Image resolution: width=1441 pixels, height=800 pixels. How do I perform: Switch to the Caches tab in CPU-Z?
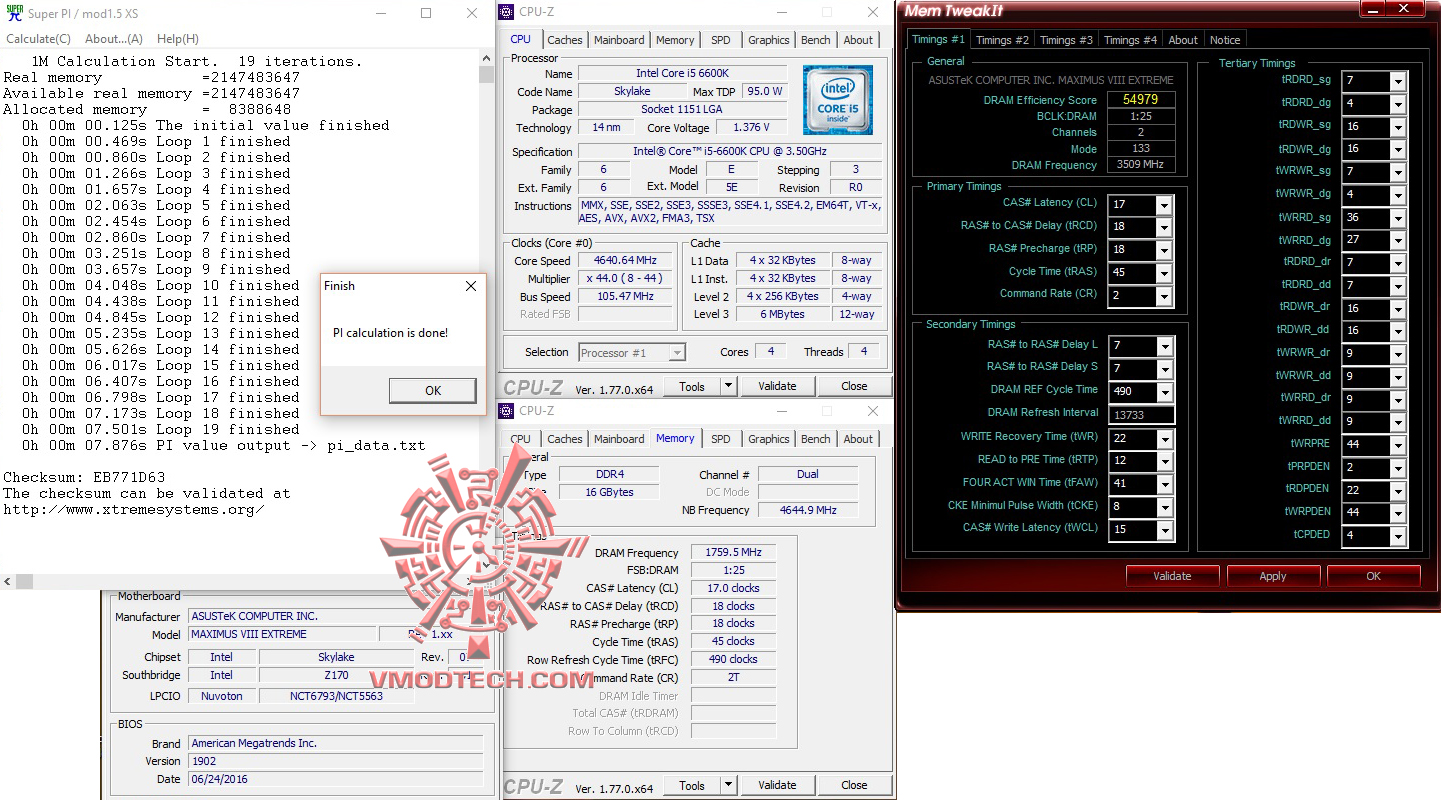click(x=565, y=39)
